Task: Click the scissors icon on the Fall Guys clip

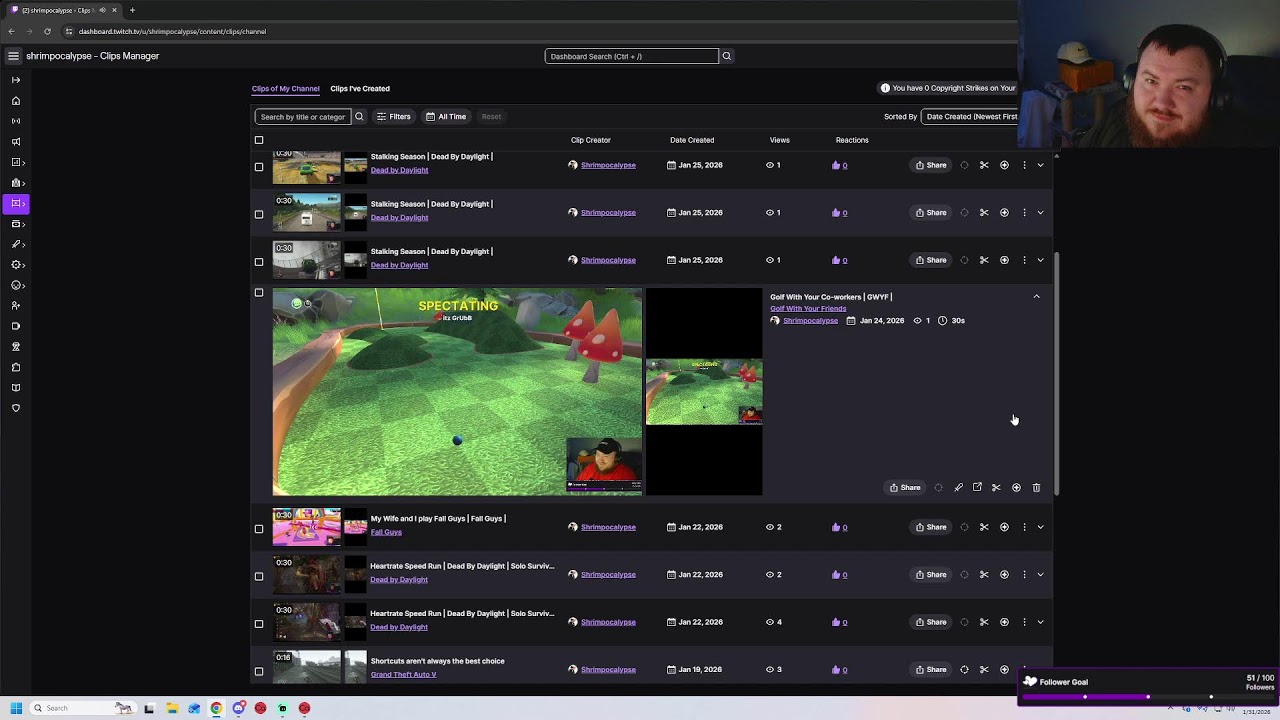Action: click(x=984, y=527)
